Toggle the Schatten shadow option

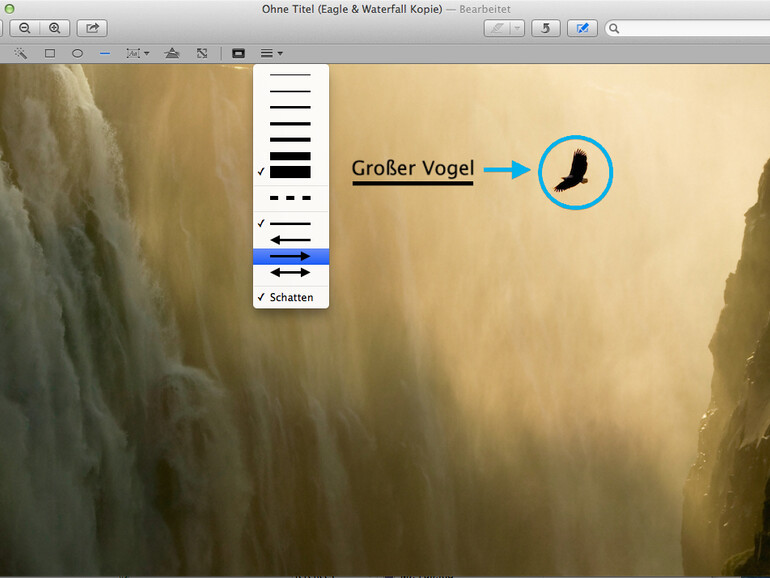point(291,297)
